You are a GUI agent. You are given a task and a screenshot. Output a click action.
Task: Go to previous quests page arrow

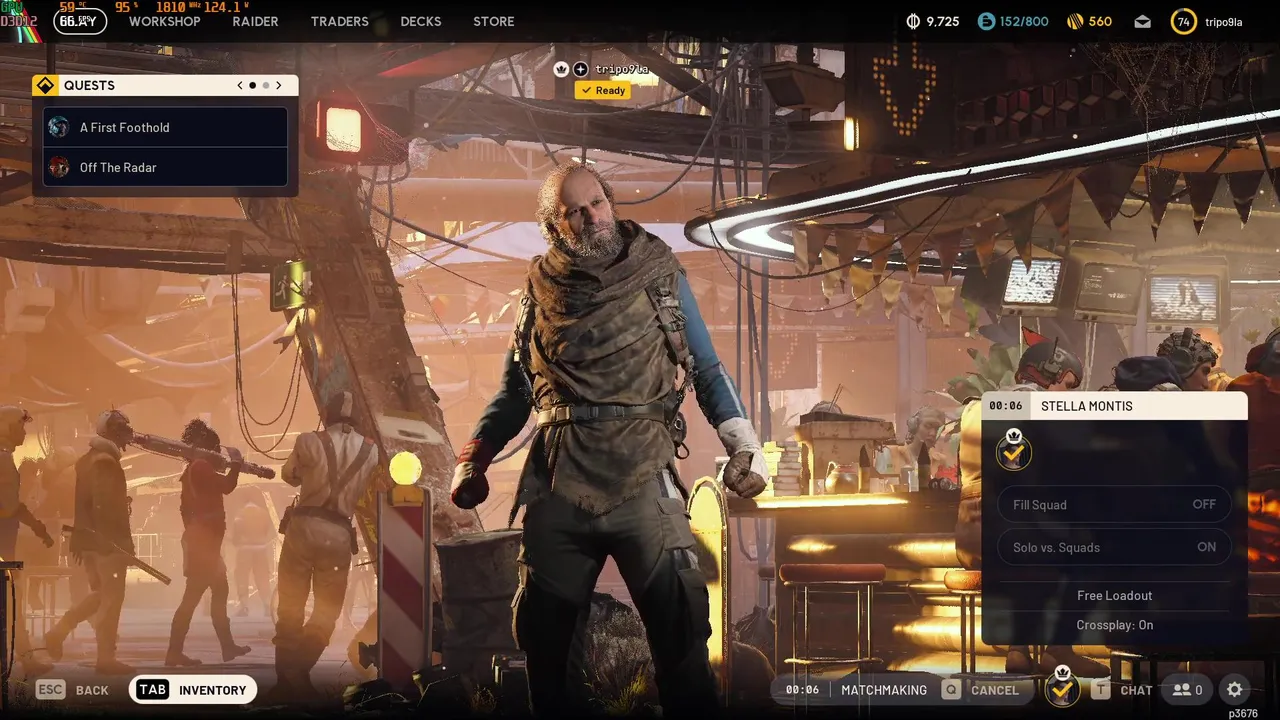(x=240, y=86)
